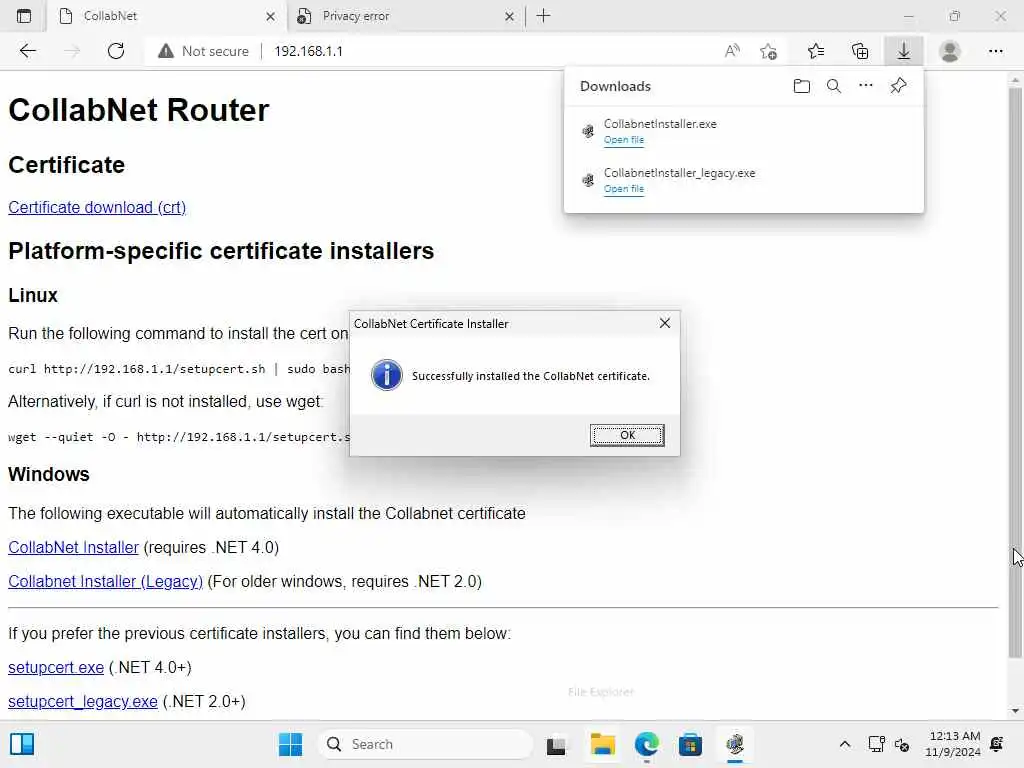Close the Privacy error tab
The height and width of the screenshot is (768, 1024).
(509, 16)
